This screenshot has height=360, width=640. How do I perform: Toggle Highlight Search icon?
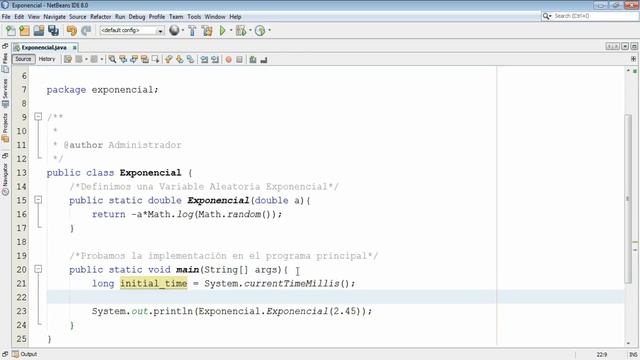(x=144, y=60)
